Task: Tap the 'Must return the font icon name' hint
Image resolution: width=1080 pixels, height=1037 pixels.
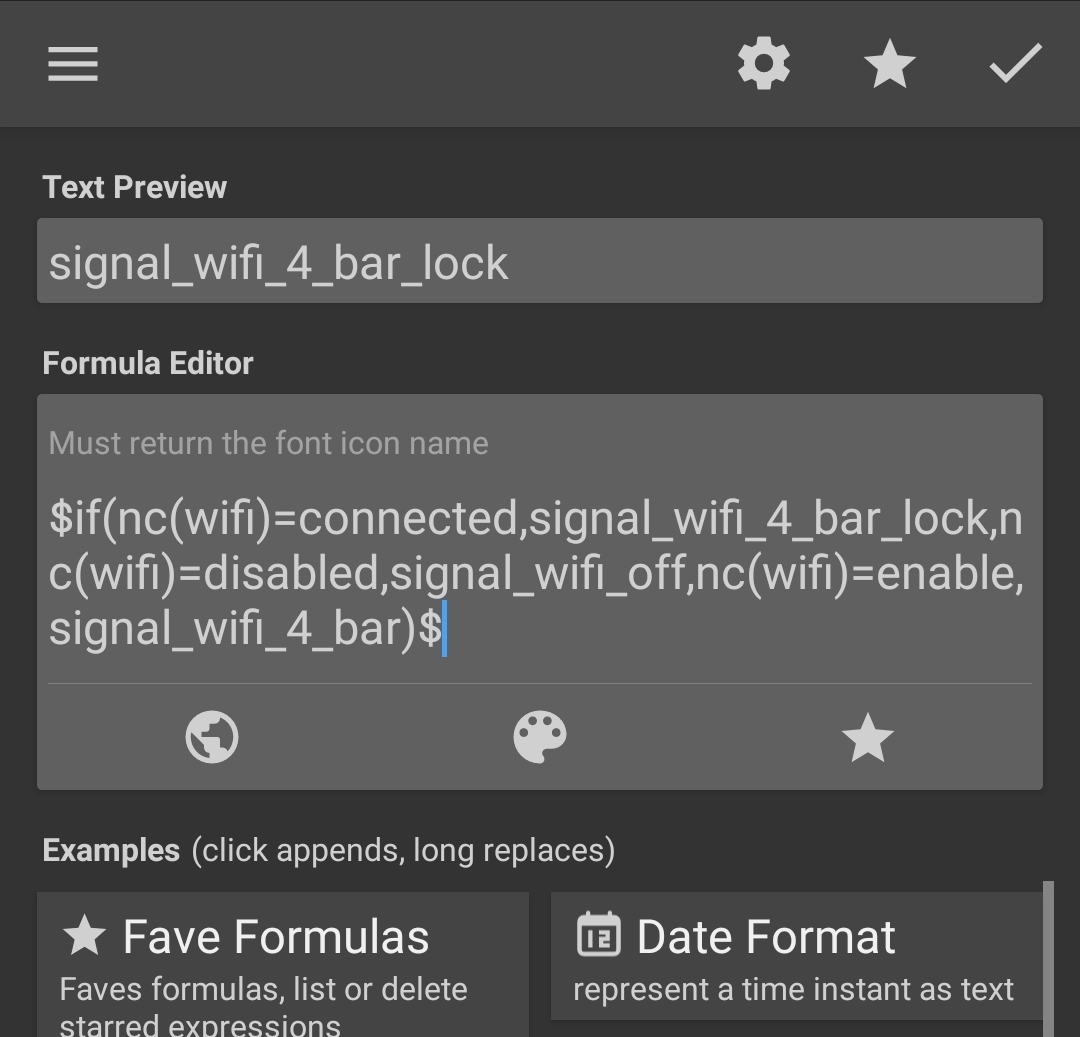Action: pos(269,443)
